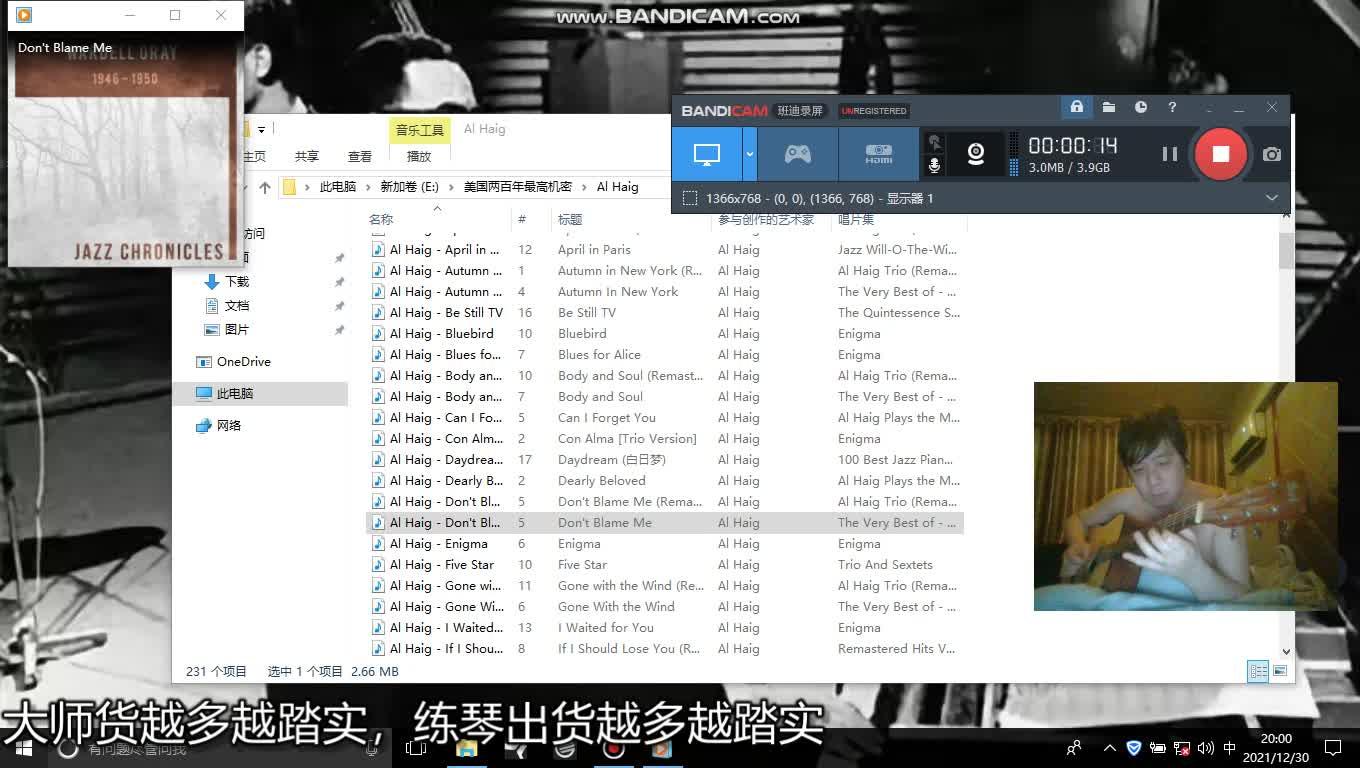Open the screen mode dropdown arrow in Bandicam
This screenshot has height=768, width=1360.
pyautogui.click(x=749, y=154)
